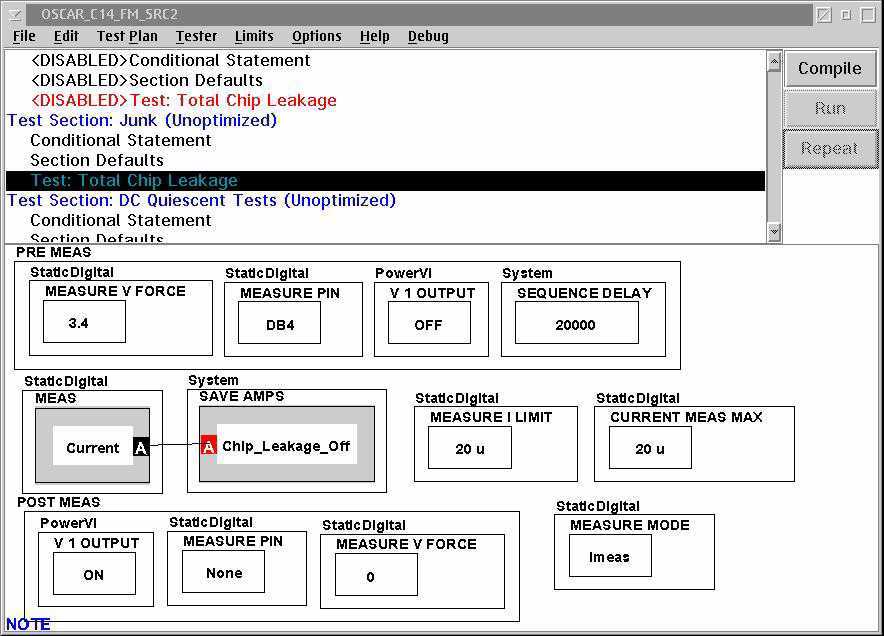Click POST MEAS V 1 Output field ON
Viewport: 884px width, 636px height.
[x=94, y=574]
